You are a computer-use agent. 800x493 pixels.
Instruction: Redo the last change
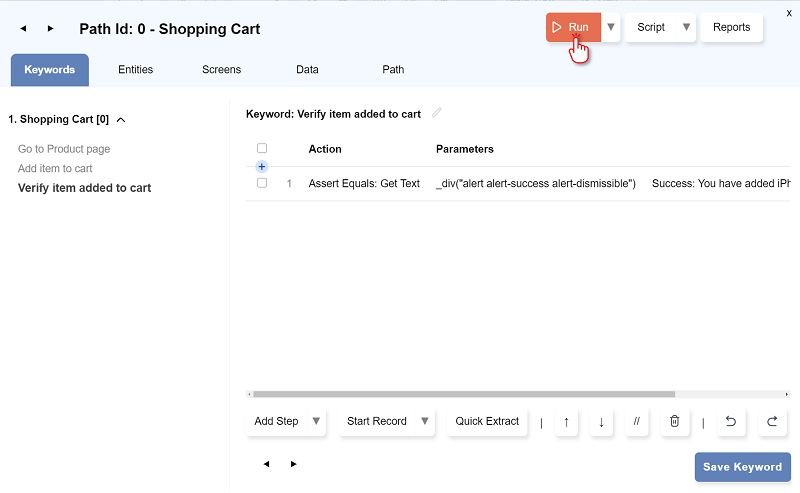[x=772, y=422]
